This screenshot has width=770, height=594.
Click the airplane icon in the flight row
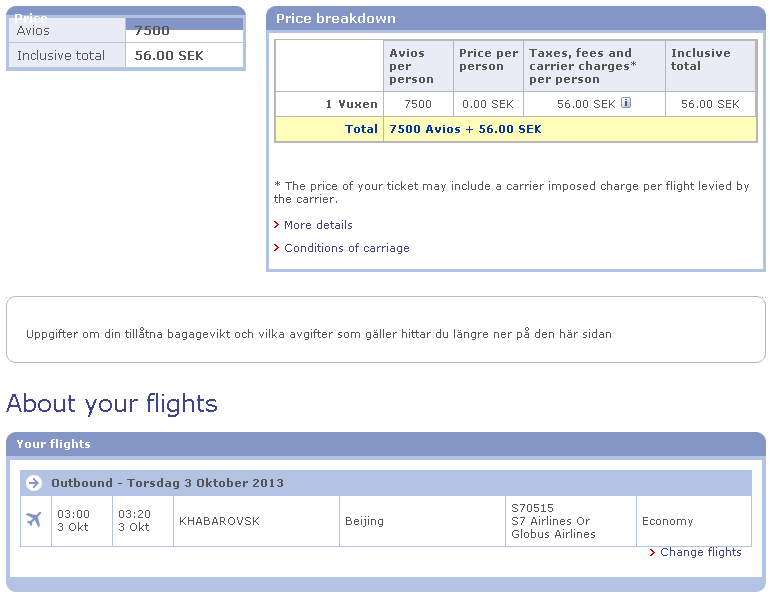(x=34, y=520)
